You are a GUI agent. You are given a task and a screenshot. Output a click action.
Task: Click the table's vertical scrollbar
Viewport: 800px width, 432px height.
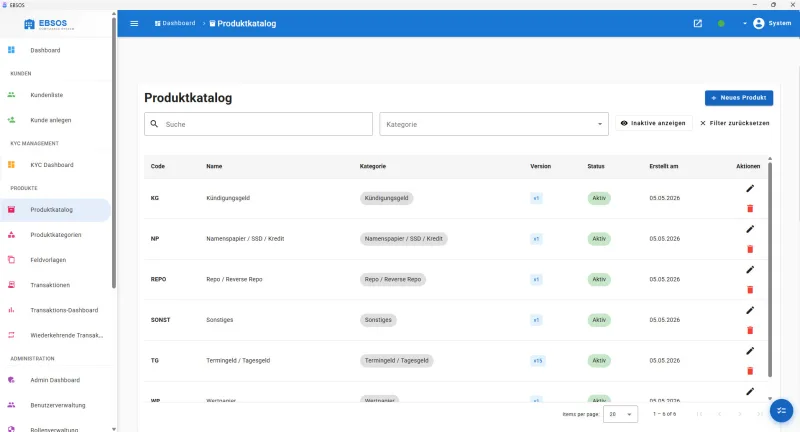click(770, 269)
